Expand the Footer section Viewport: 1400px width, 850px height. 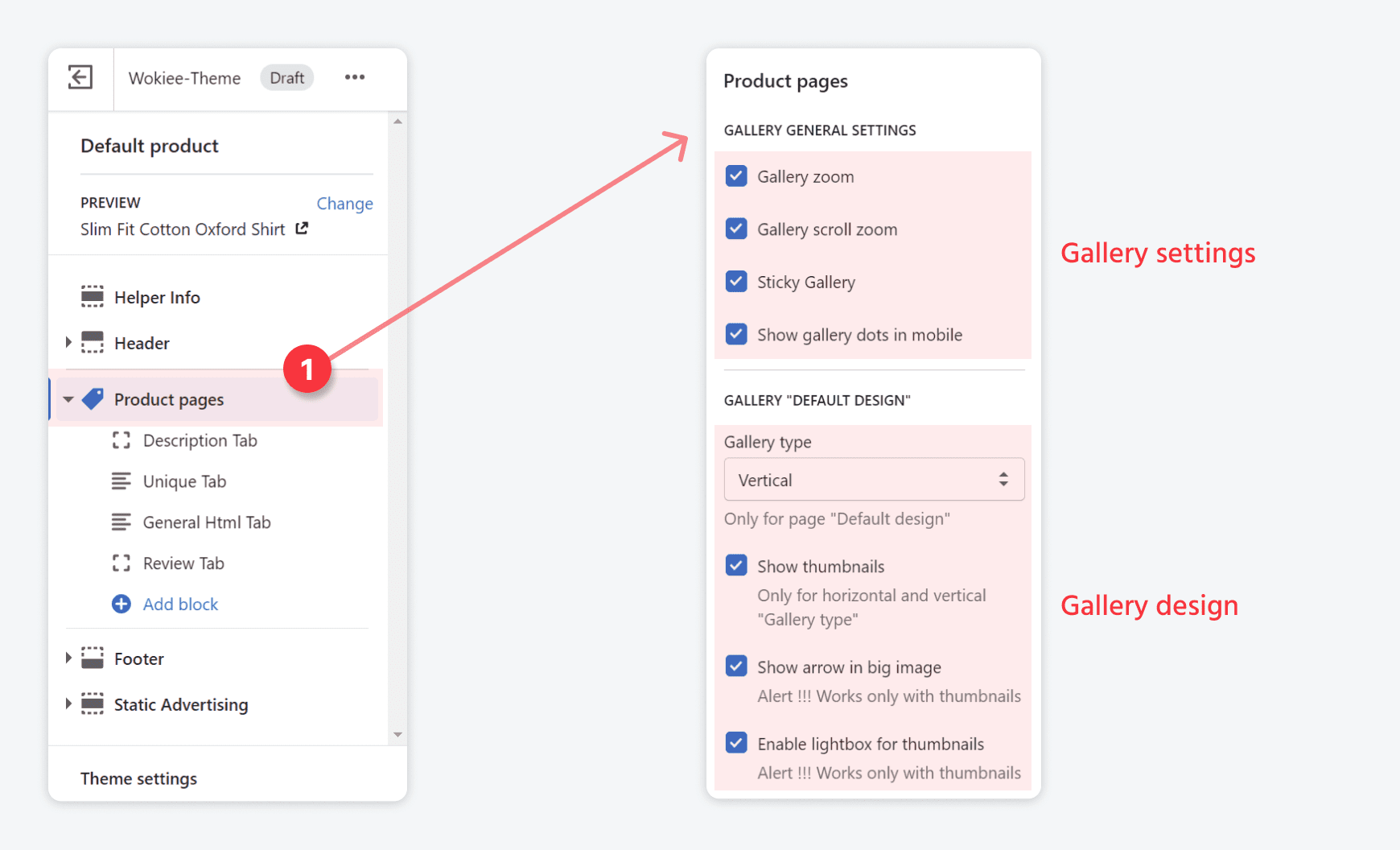click(x=68, y=658)
